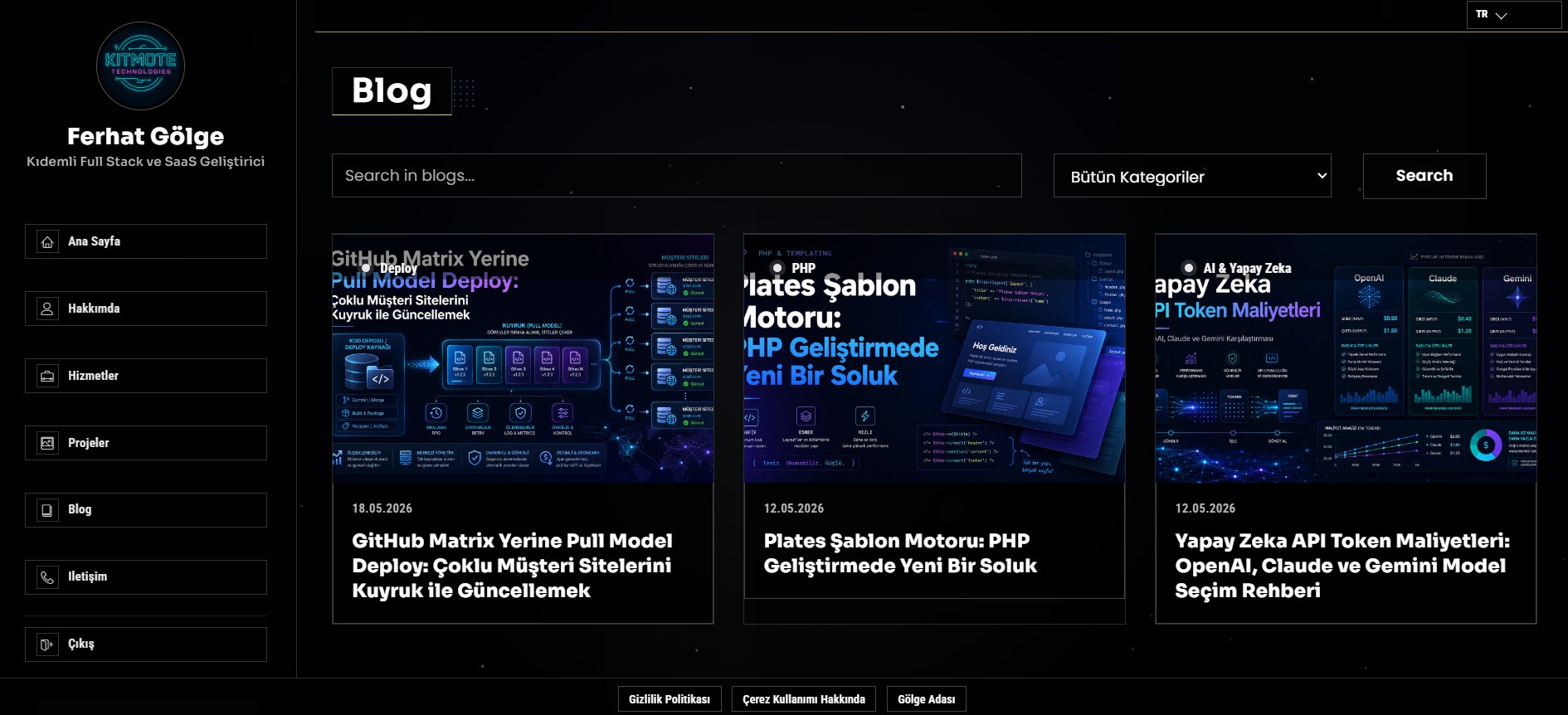The width and height of the screenshot is (1568, 715).
Task: Click the Çıkış logout item
Action: (x=146, y=644)
